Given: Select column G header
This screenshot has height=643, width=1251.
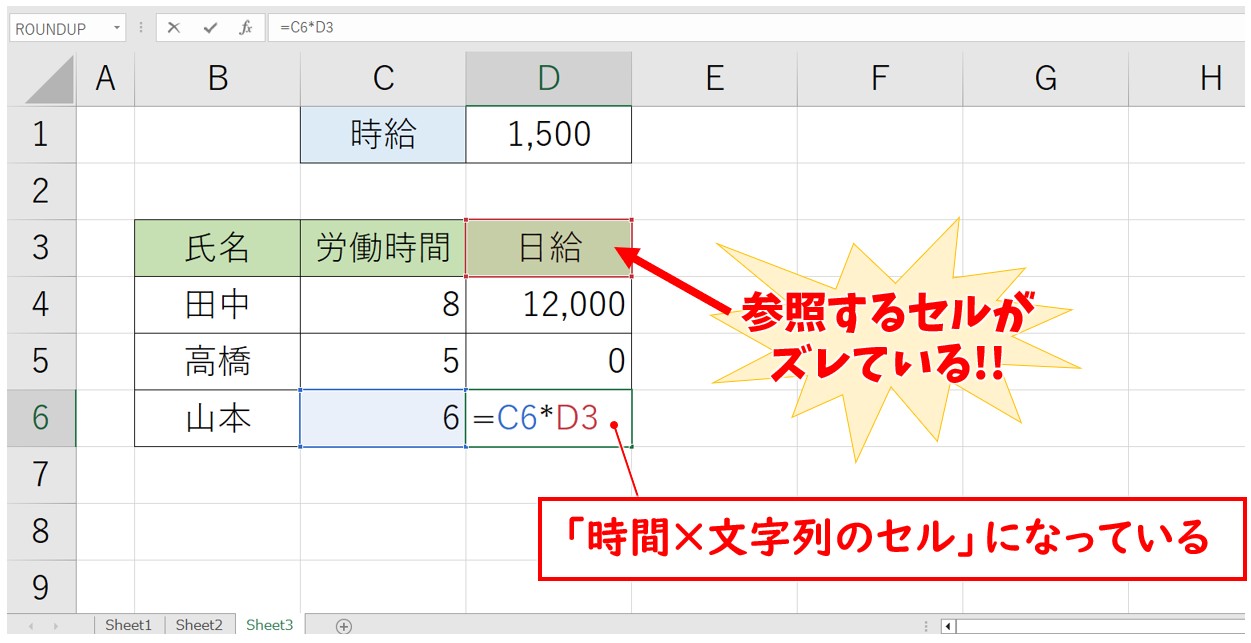Looking at the screenshot, I should point(1046,79).
